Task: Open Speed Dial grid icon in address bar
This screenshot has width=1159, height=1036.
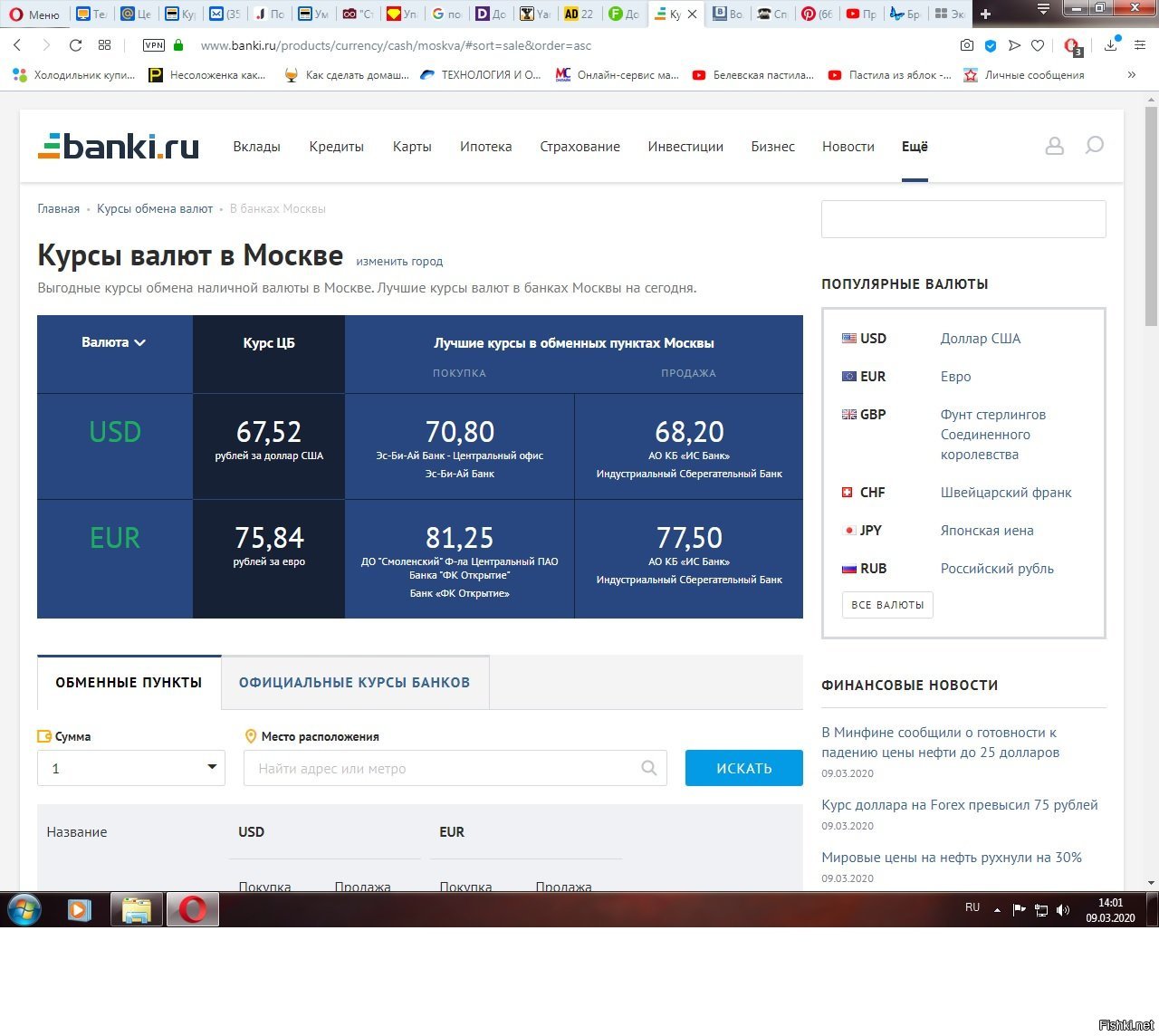Action: pos(105,45)
